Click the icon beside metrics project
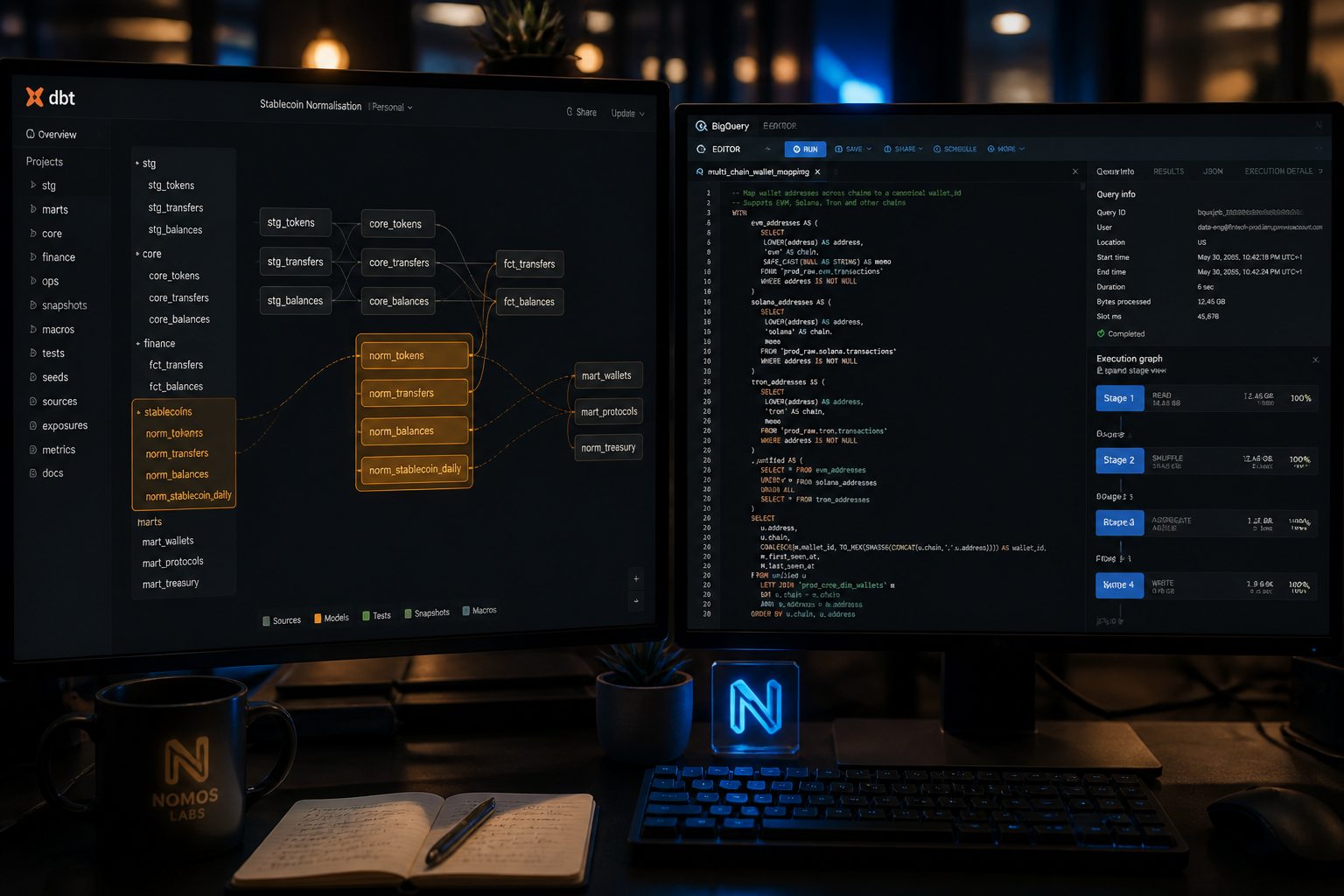Viewport: 1344px width, 896px height. [x=33, y=449]
